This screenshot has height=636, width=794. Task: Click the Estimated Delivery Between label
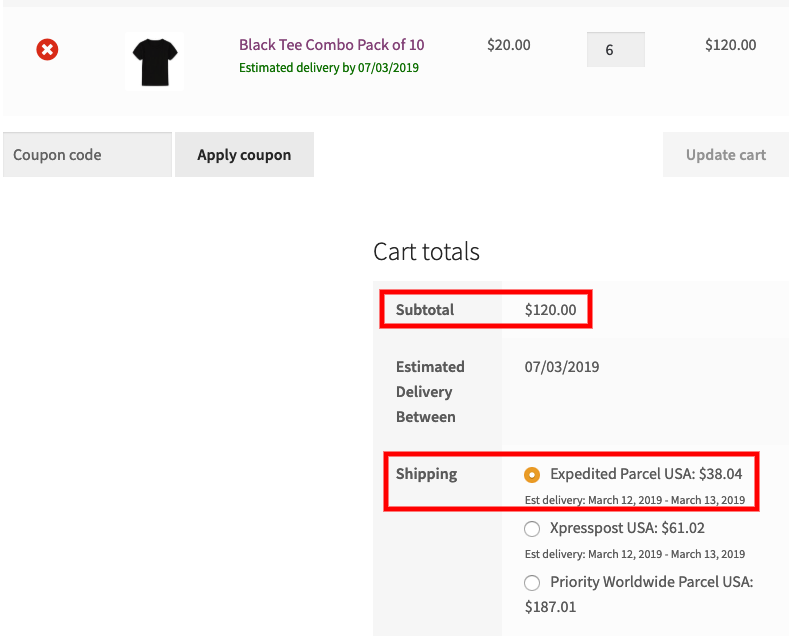click(x=430, y=392)
